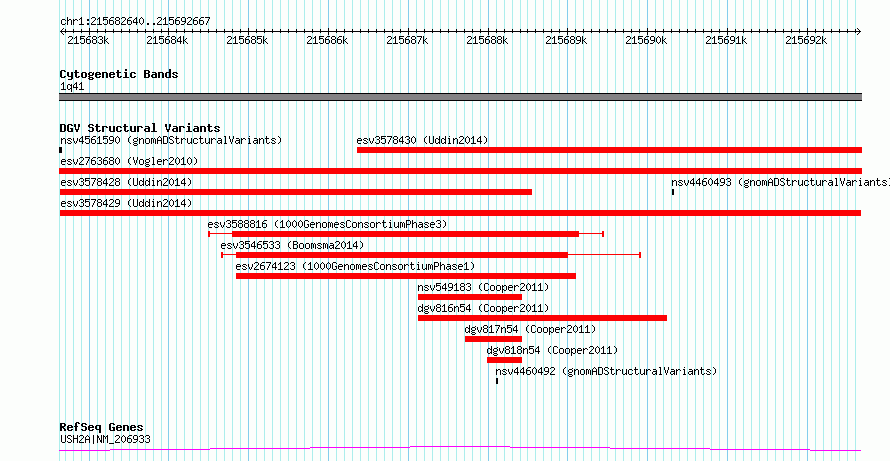Viewport: 890px width, 461px height.
Task: Open the esv3578430 (Uddin2014) label
Action: 422,140
